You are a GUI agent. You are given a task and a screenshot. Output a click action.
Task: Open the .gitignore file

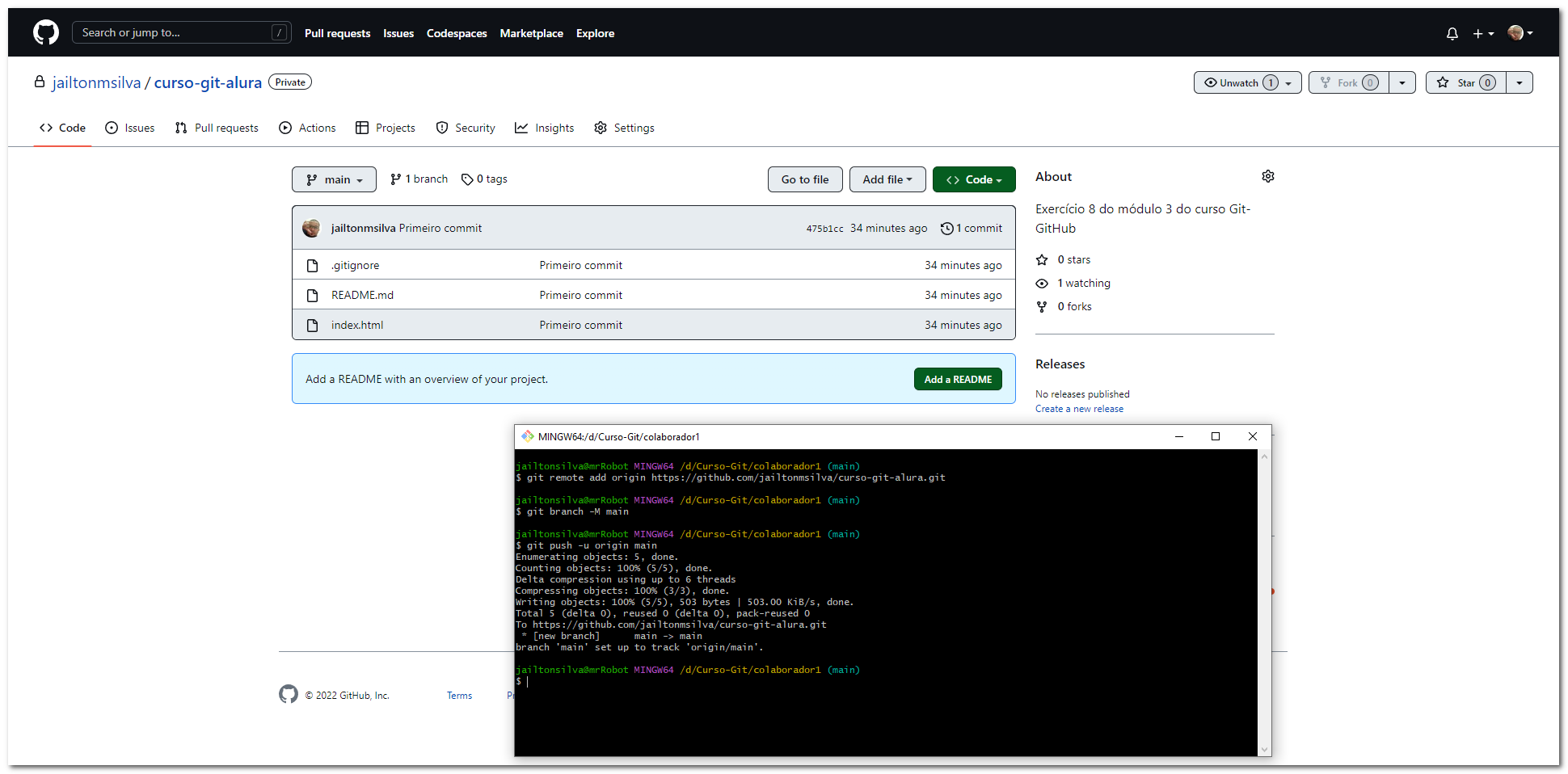(x=355, y=265)
